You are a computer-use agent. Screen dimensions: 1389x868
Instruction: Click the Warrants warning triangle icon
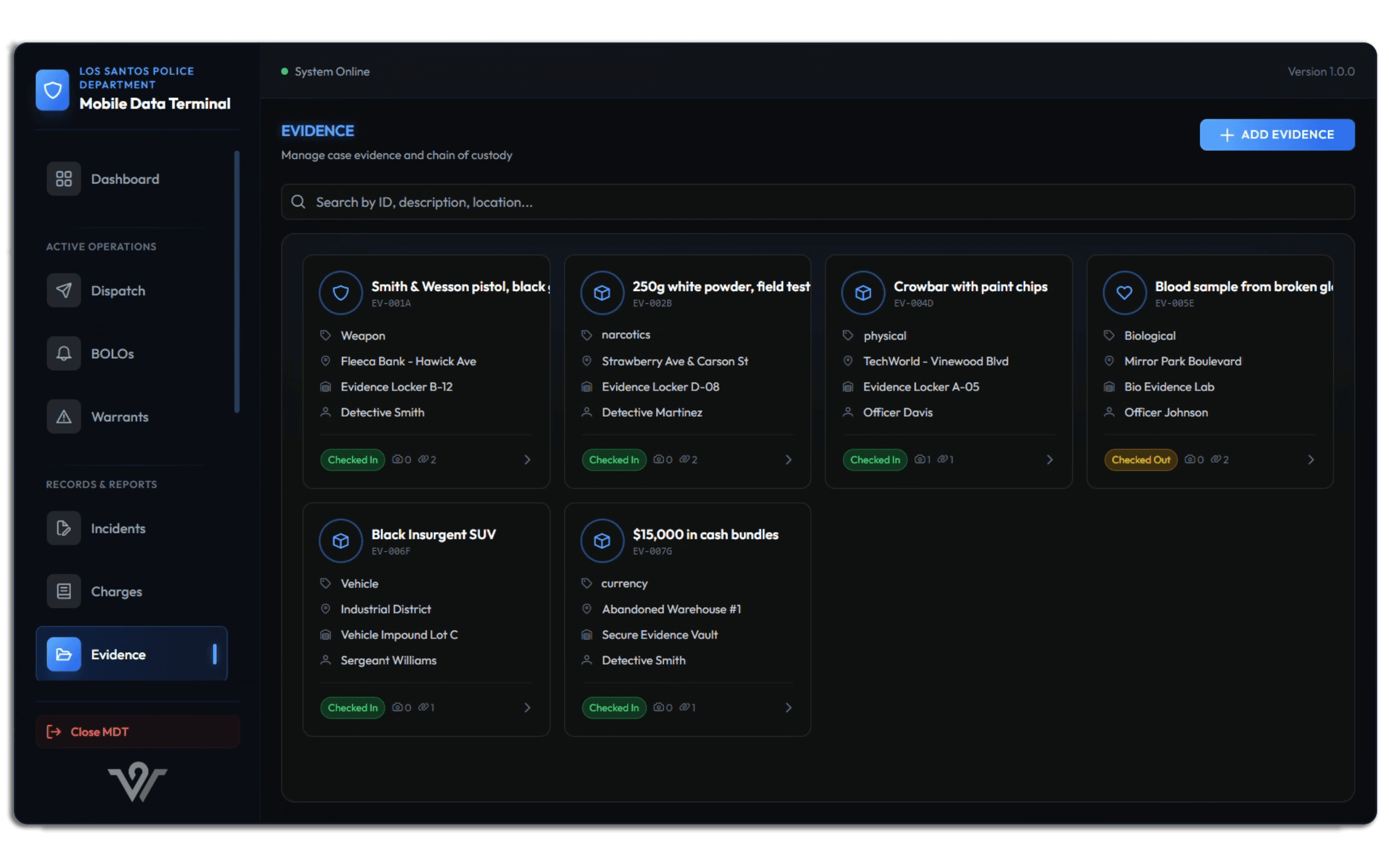point(64,417)
